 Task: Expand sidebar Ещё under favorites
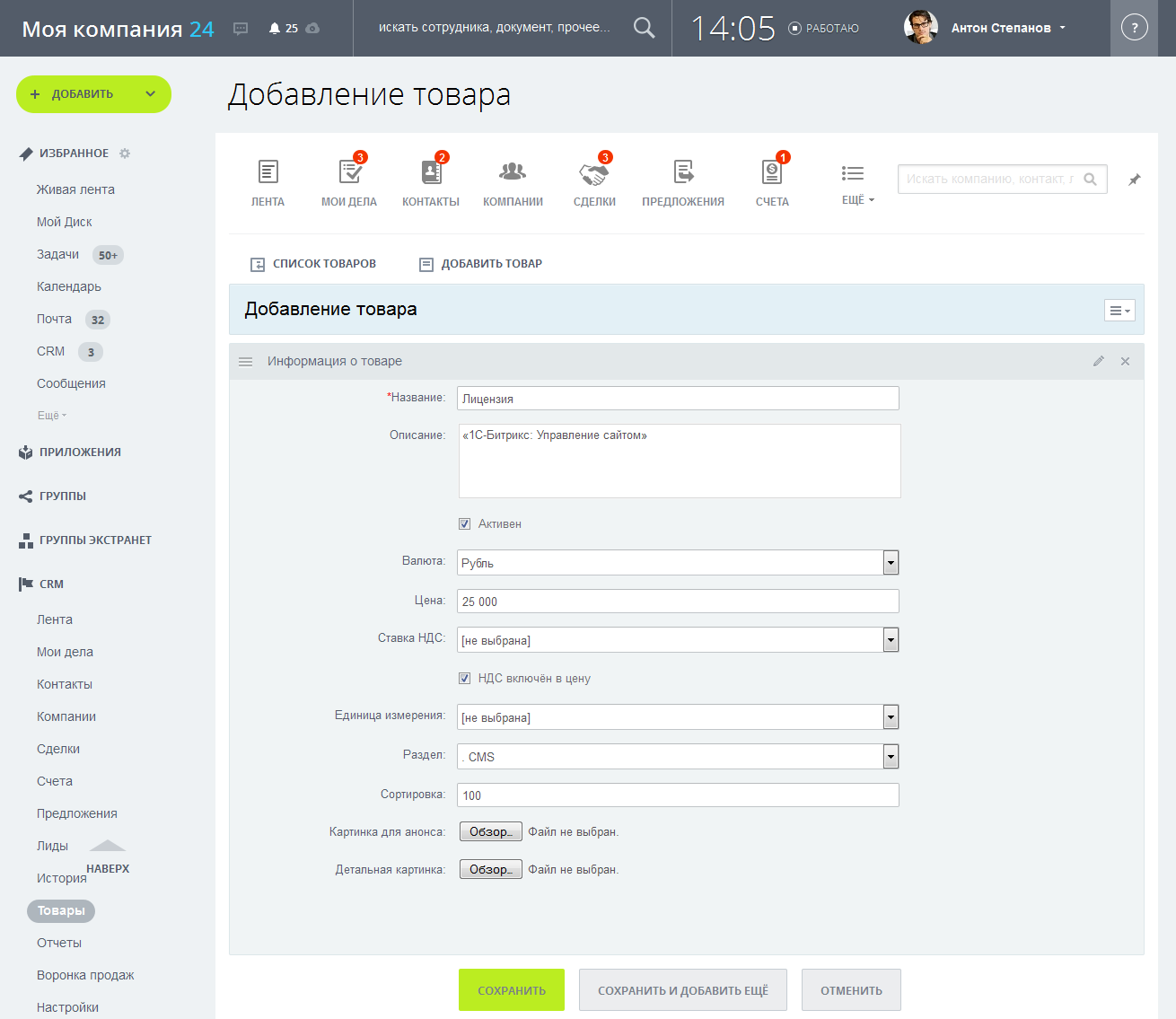[52, 416]
